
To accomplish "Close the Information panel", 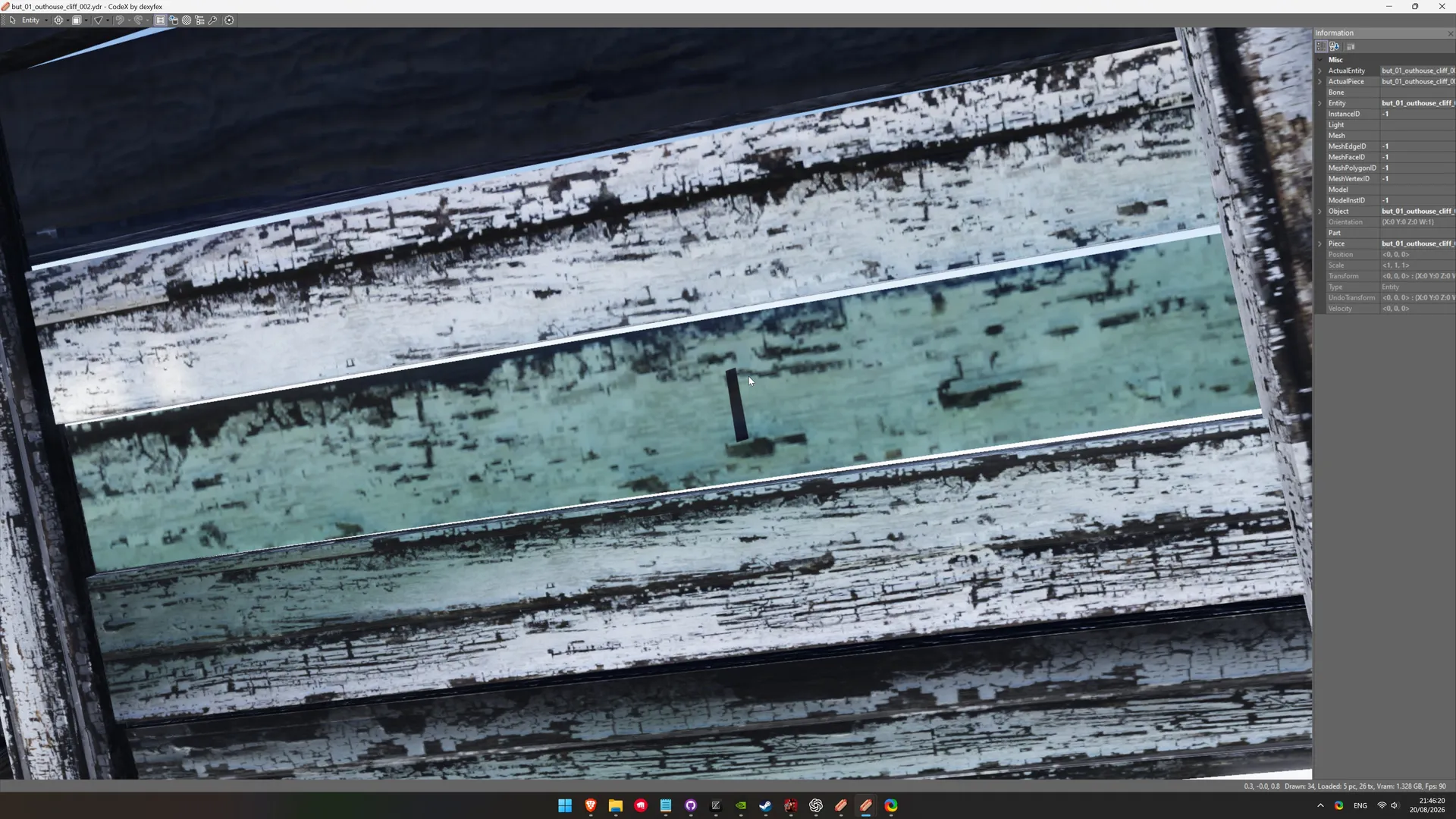I will [1450, 33].
